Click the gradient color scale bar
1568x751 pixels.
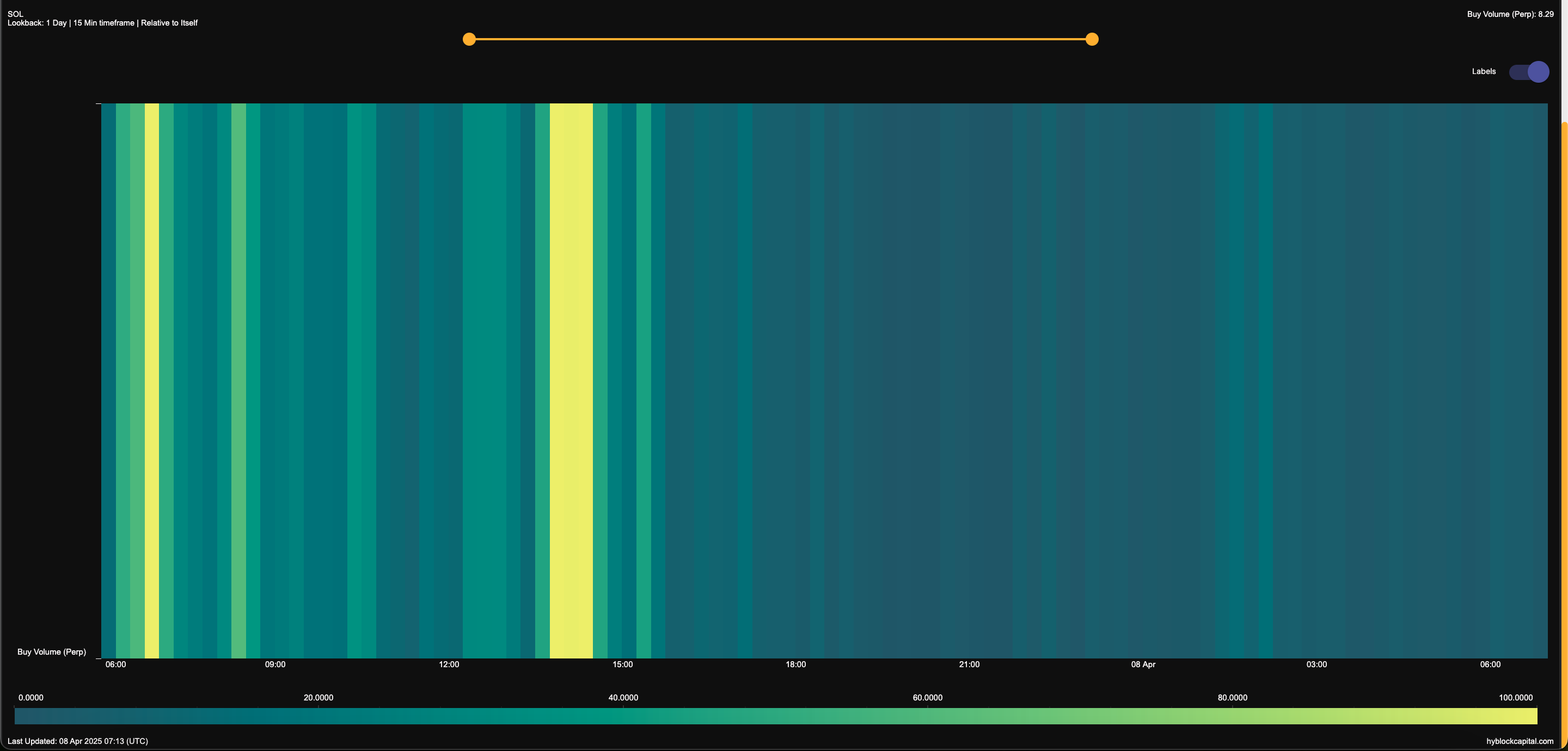coord(776,716)
